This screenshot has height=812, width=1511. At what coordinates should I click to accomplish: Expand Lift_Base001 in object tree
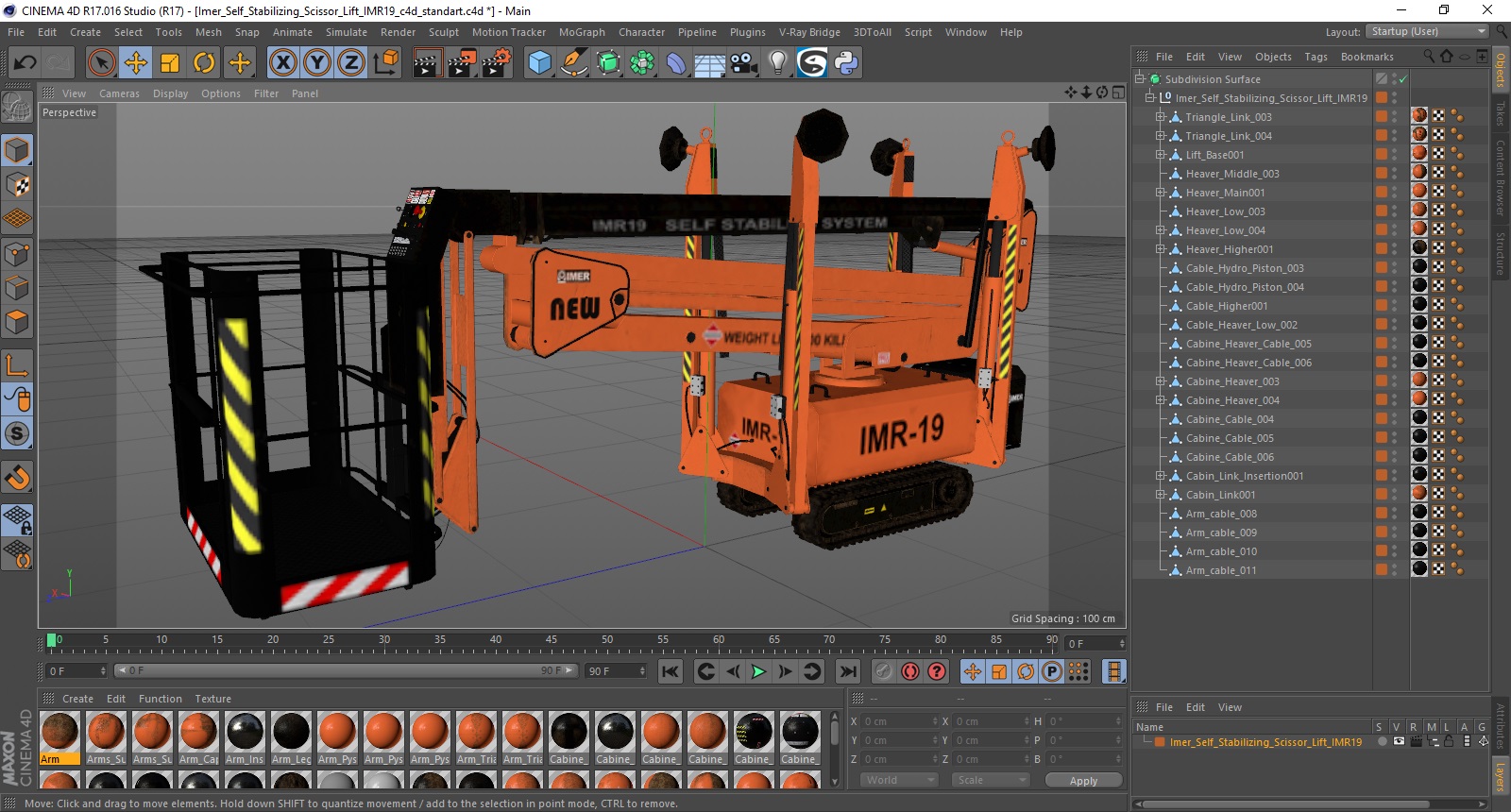1161,155
